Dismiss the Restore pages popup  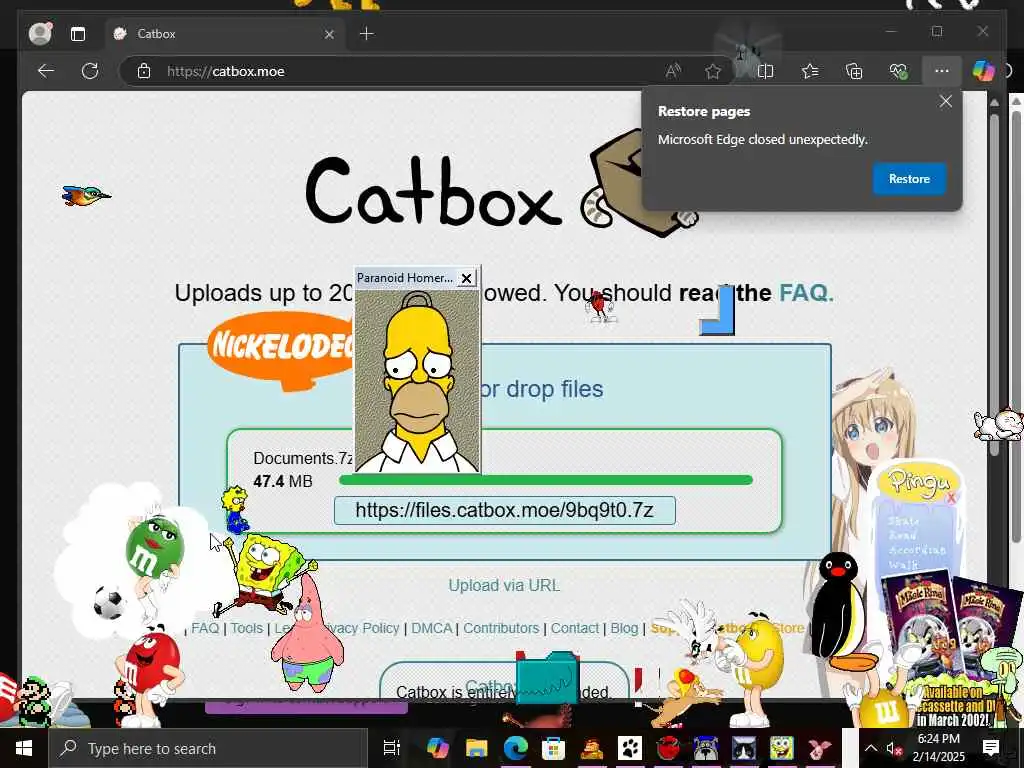coord(946,101)
